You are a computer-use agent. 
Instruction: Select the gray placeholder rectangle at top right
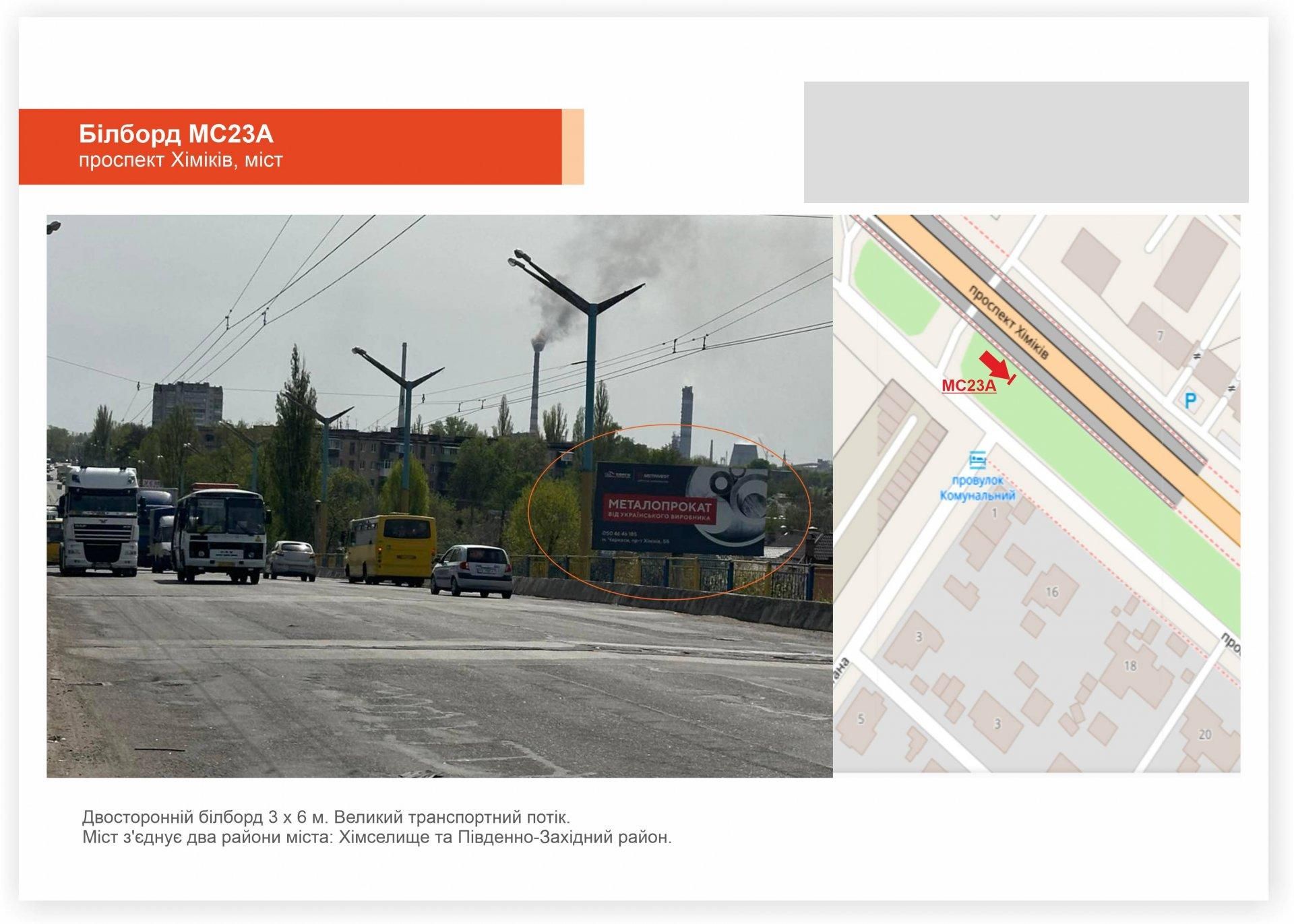1026,142
